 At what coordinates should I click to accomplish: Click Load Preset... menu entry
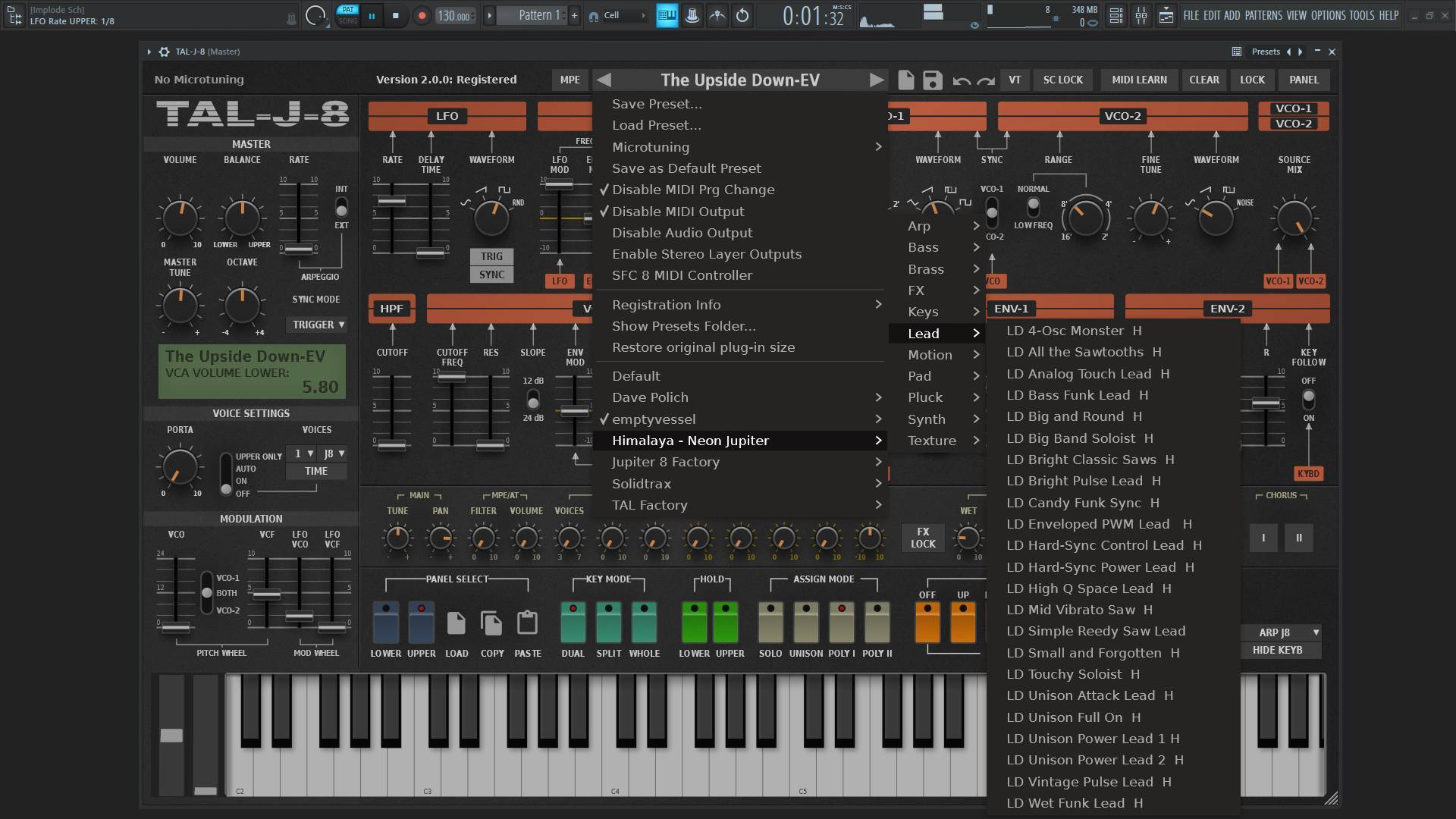740,125
